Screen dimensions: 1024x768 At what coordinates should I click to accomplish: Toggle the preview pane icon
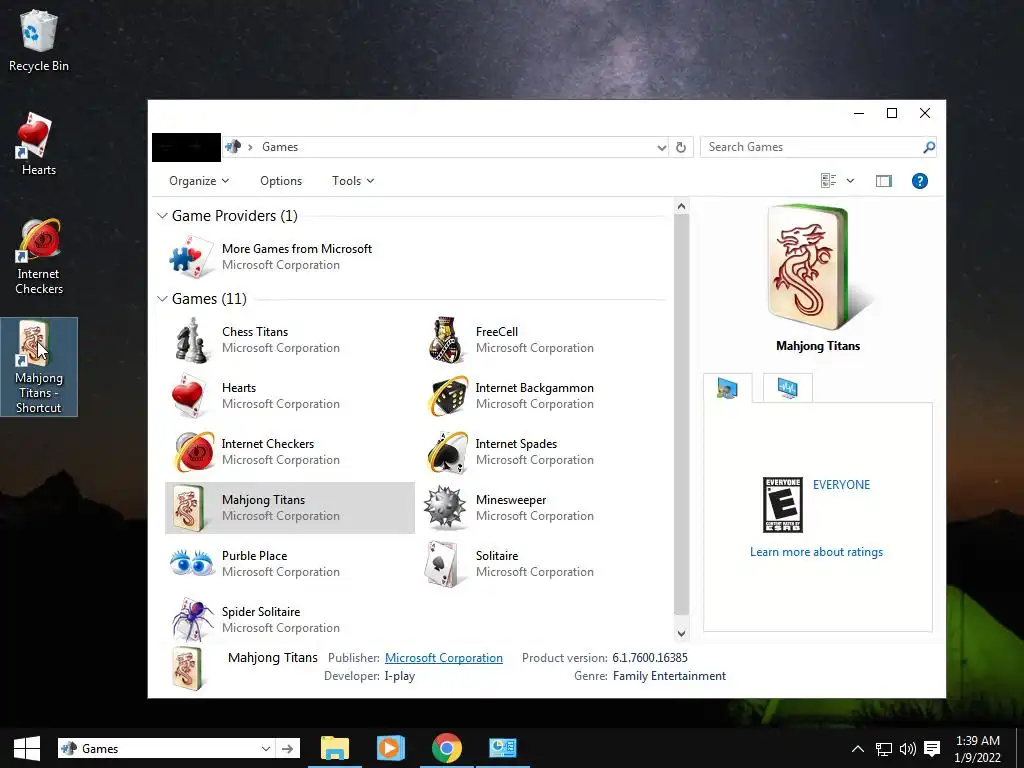[884, 181]
